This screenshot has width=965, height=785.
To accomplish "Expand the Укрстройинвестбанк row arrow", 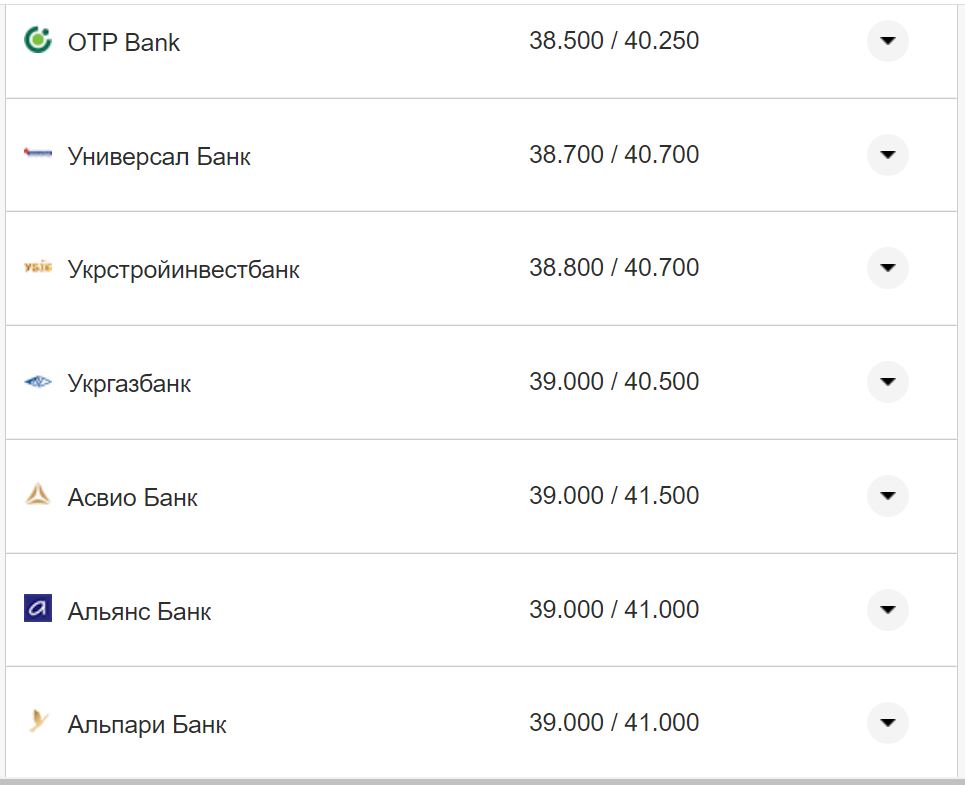I will pos(887,268).
